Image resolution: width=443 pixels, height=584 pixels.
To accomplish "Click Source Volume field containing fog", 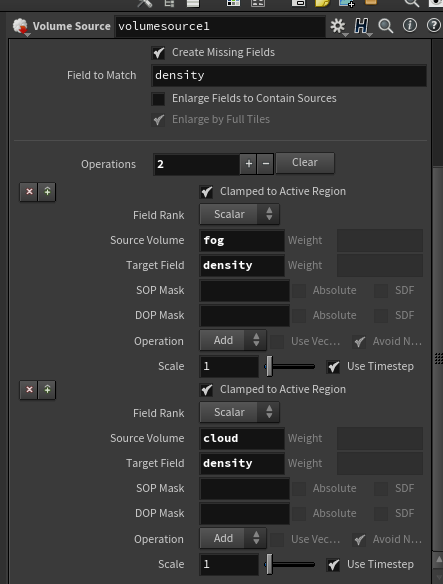I will point(242,241).
